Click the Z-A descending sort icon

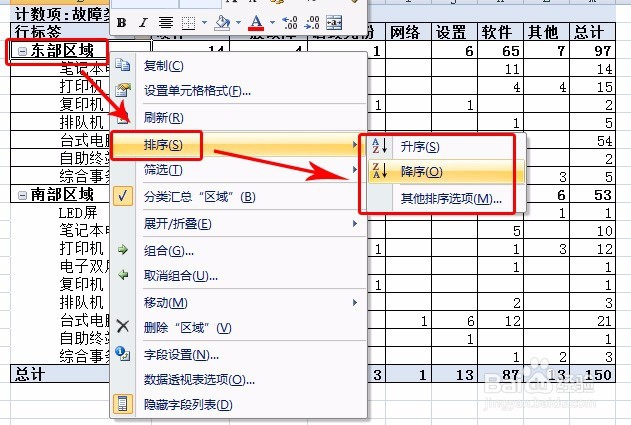tap(379, 171)
